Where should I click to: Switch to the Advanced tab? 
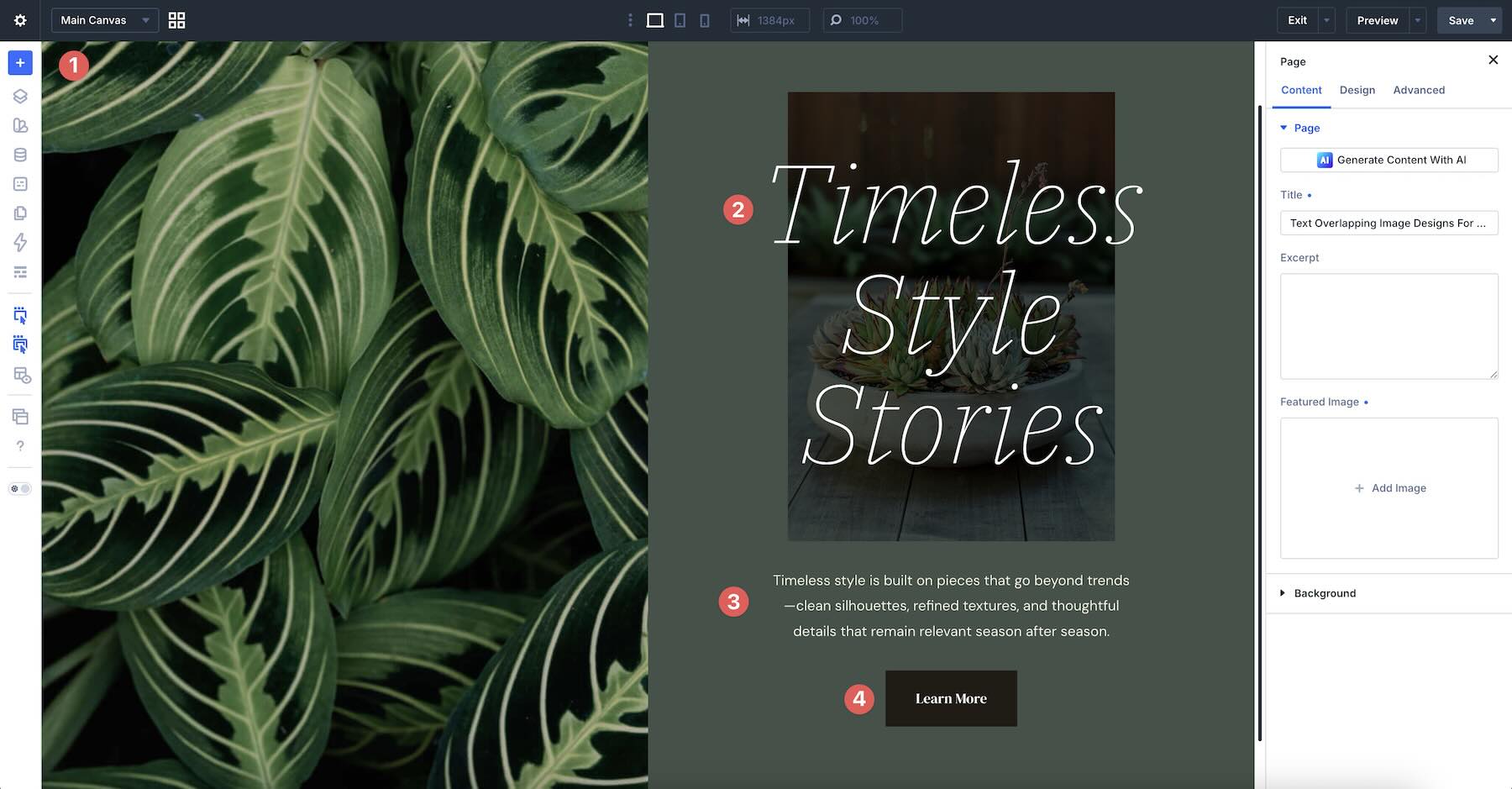pos(1419,90)
